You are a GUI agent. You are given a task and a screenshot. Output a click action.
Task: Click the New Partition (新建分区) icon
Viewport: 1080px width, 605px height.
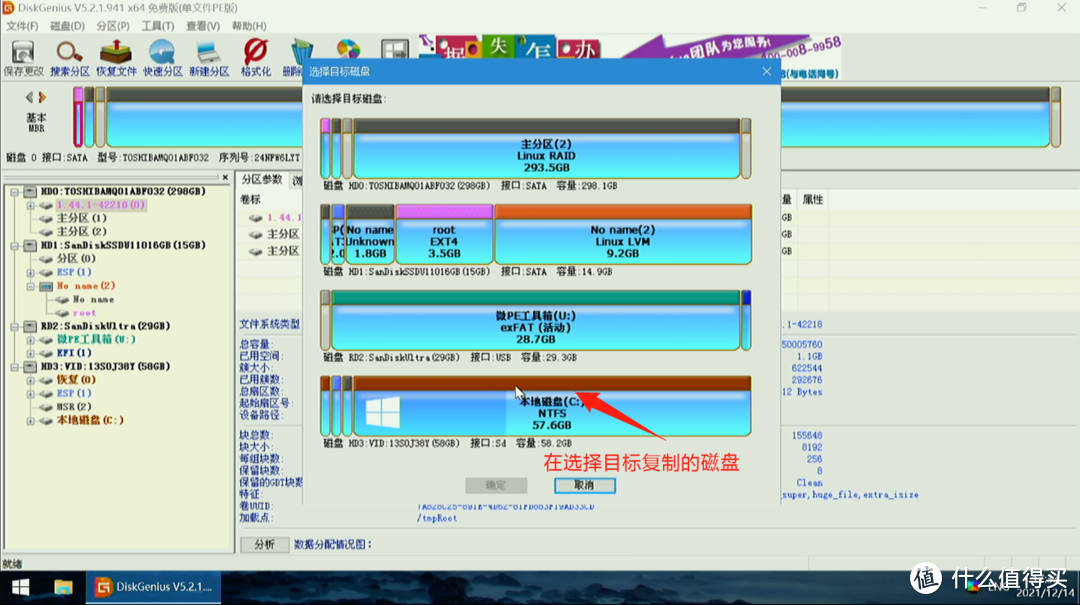click(x=209, y=58)
